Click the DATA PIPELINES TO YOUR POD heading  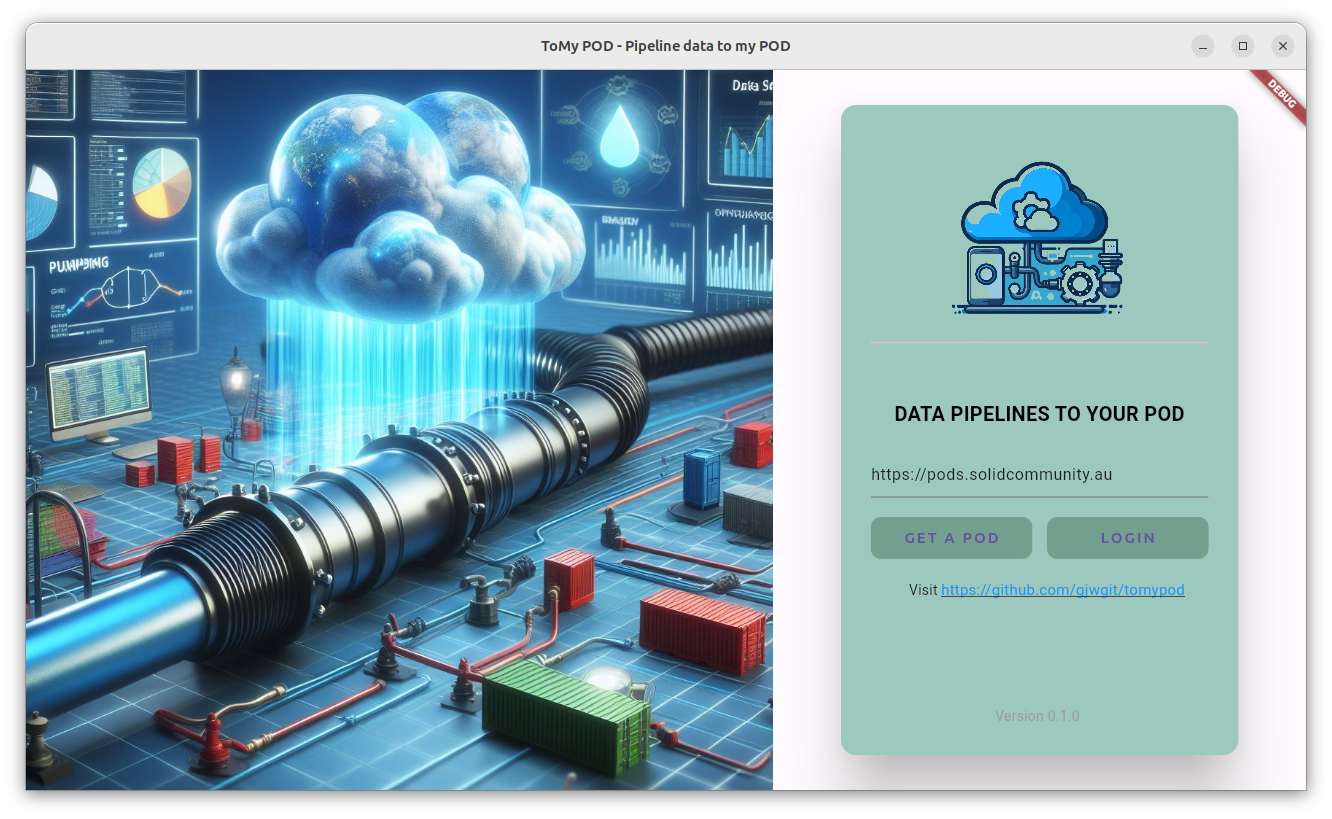(1039, 414)
